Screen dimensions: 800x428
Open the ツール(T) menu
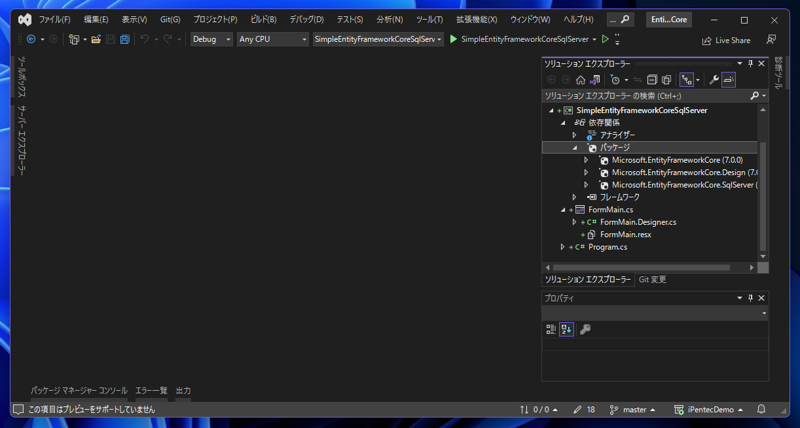[429, 20]
